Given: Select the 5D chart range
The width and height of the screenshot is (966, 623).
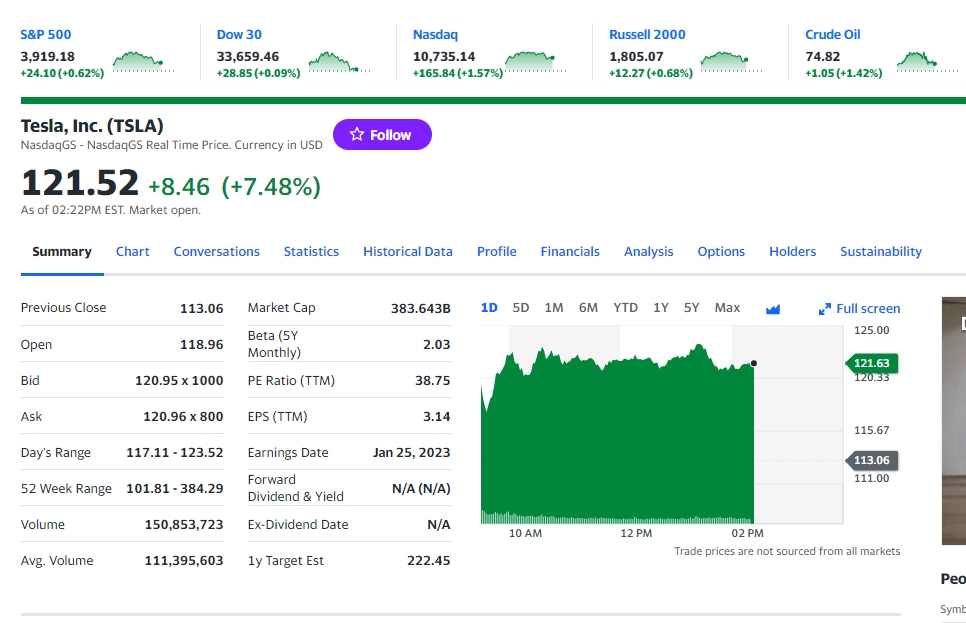Looking at the screenshot, I should tap(521, 308).
